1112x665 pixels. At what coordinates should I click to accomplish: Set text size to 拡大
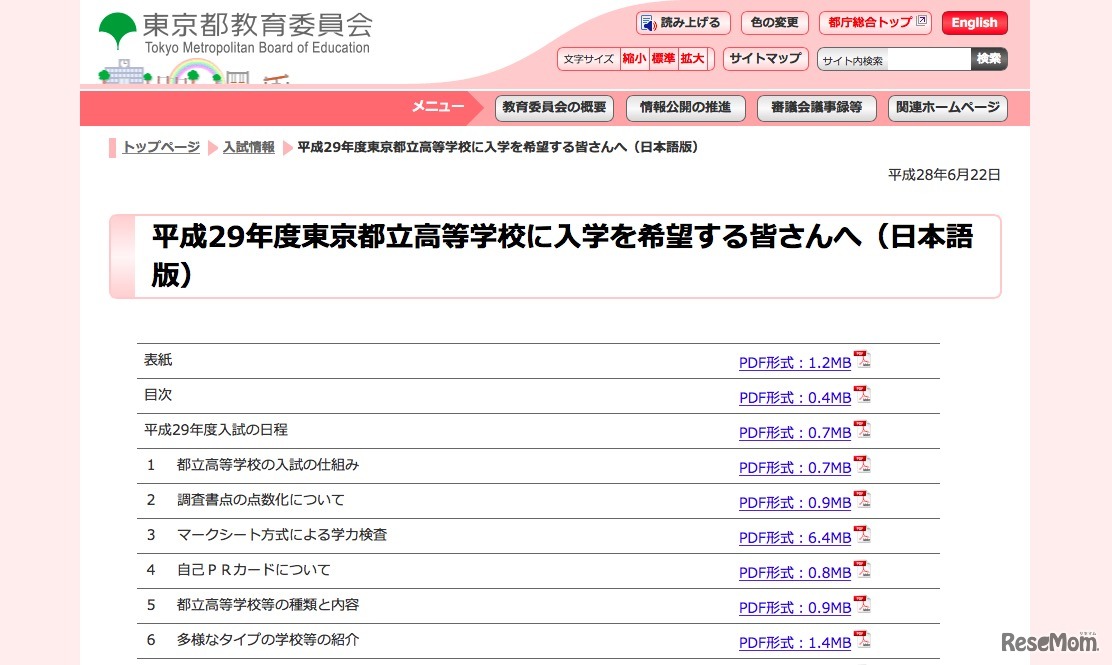pyautogui.click(x=692, y=59)
